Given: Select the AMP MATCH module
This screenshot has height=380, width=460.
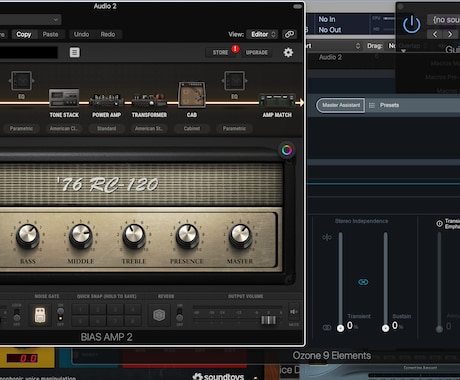Looking at the screenshot, I should (x=277, y=101).
